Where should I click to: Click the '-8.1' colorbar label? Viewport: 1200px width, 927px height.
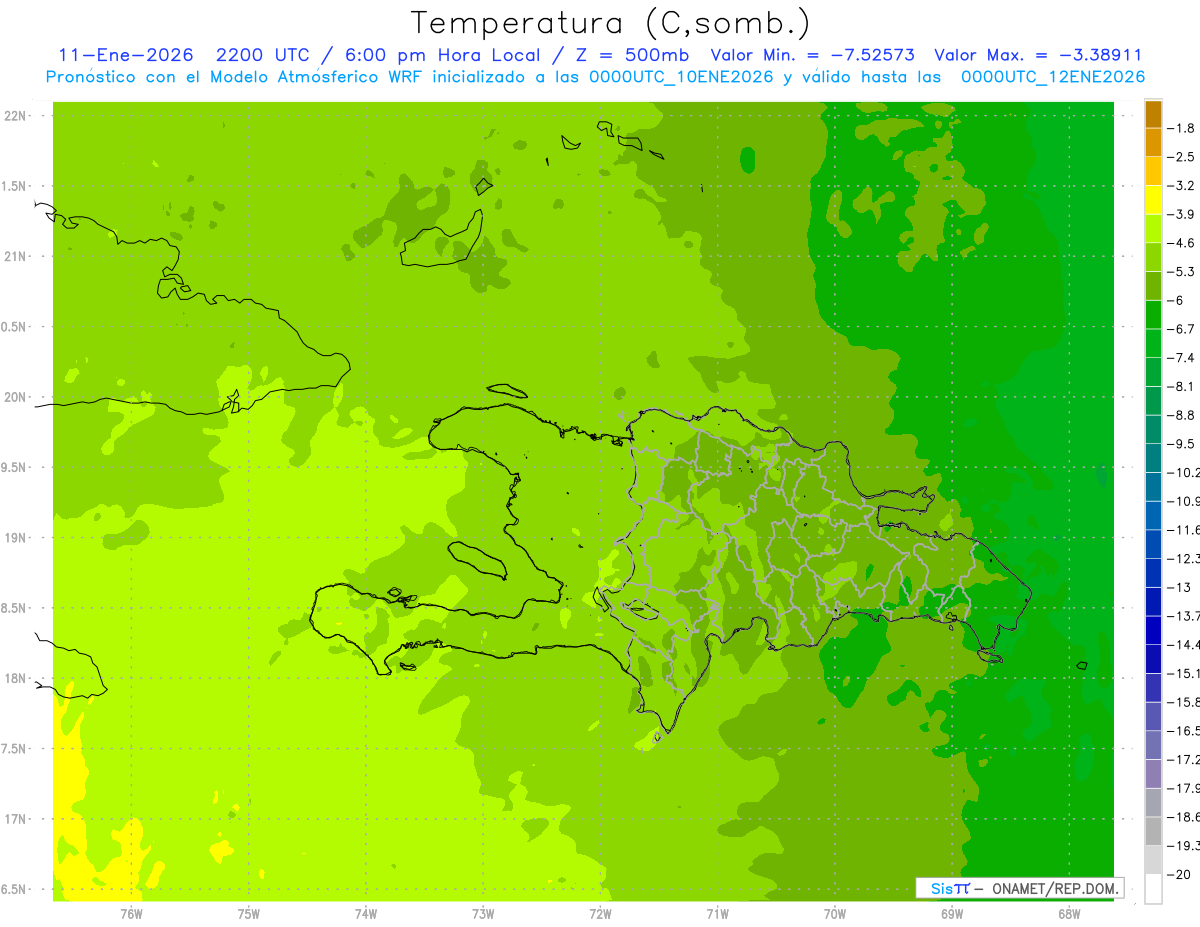coord(1181,386)
